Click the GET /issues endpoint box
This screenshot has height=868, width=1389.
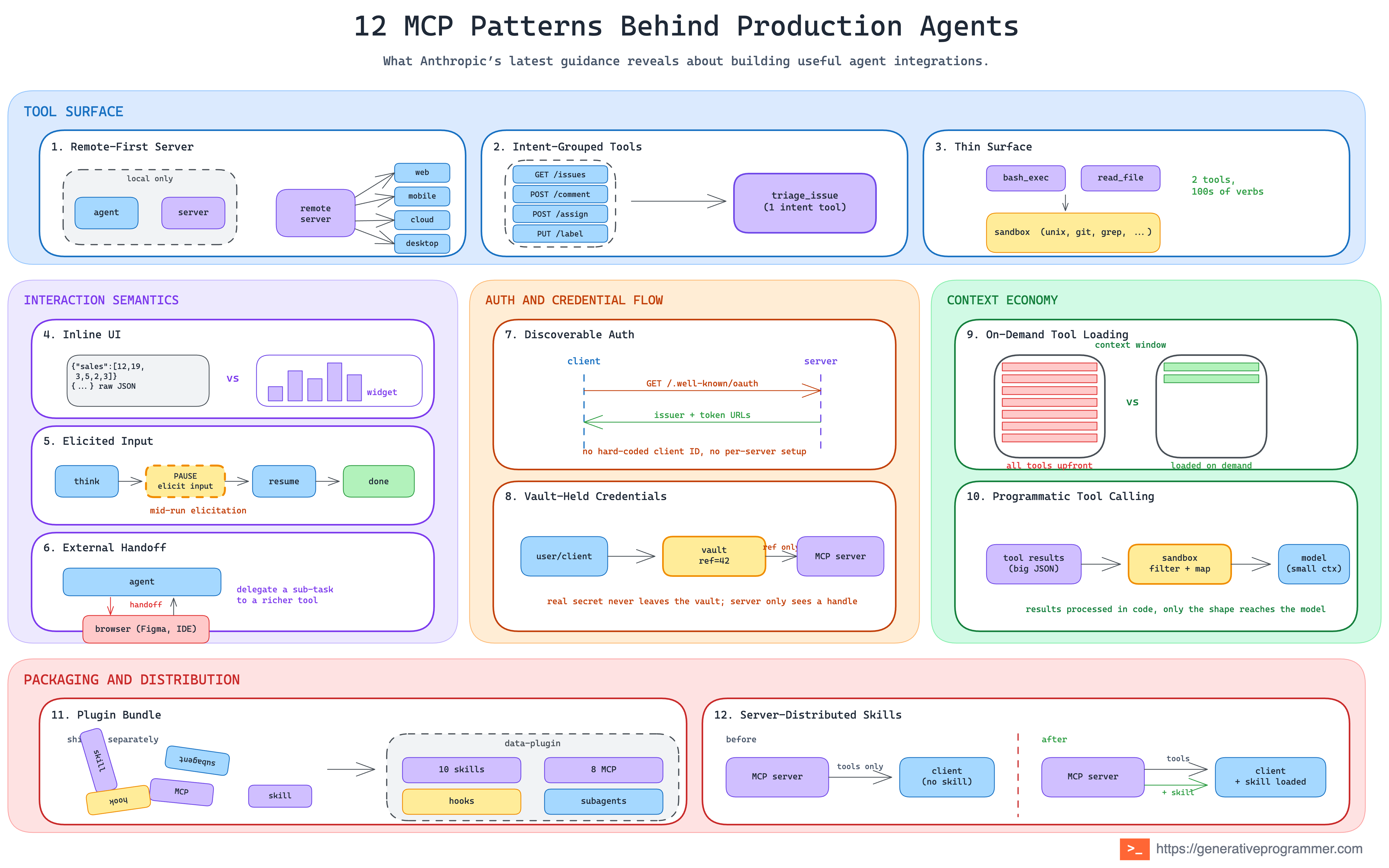pos(560,174)
